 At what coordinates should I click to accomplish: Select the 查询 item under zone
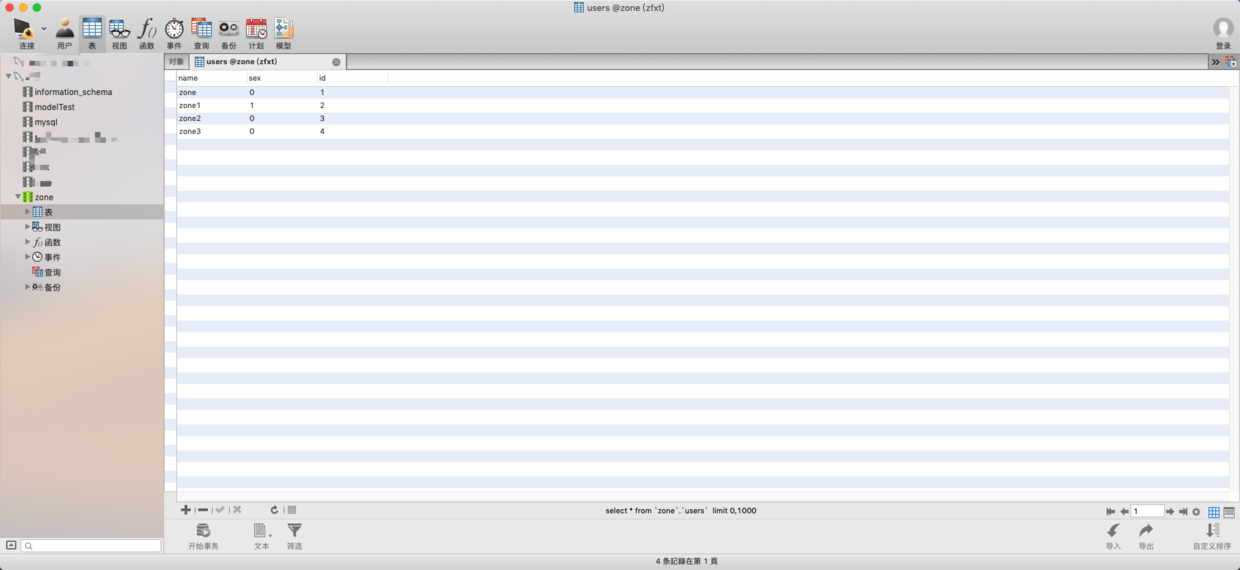(x=46, y=272)
